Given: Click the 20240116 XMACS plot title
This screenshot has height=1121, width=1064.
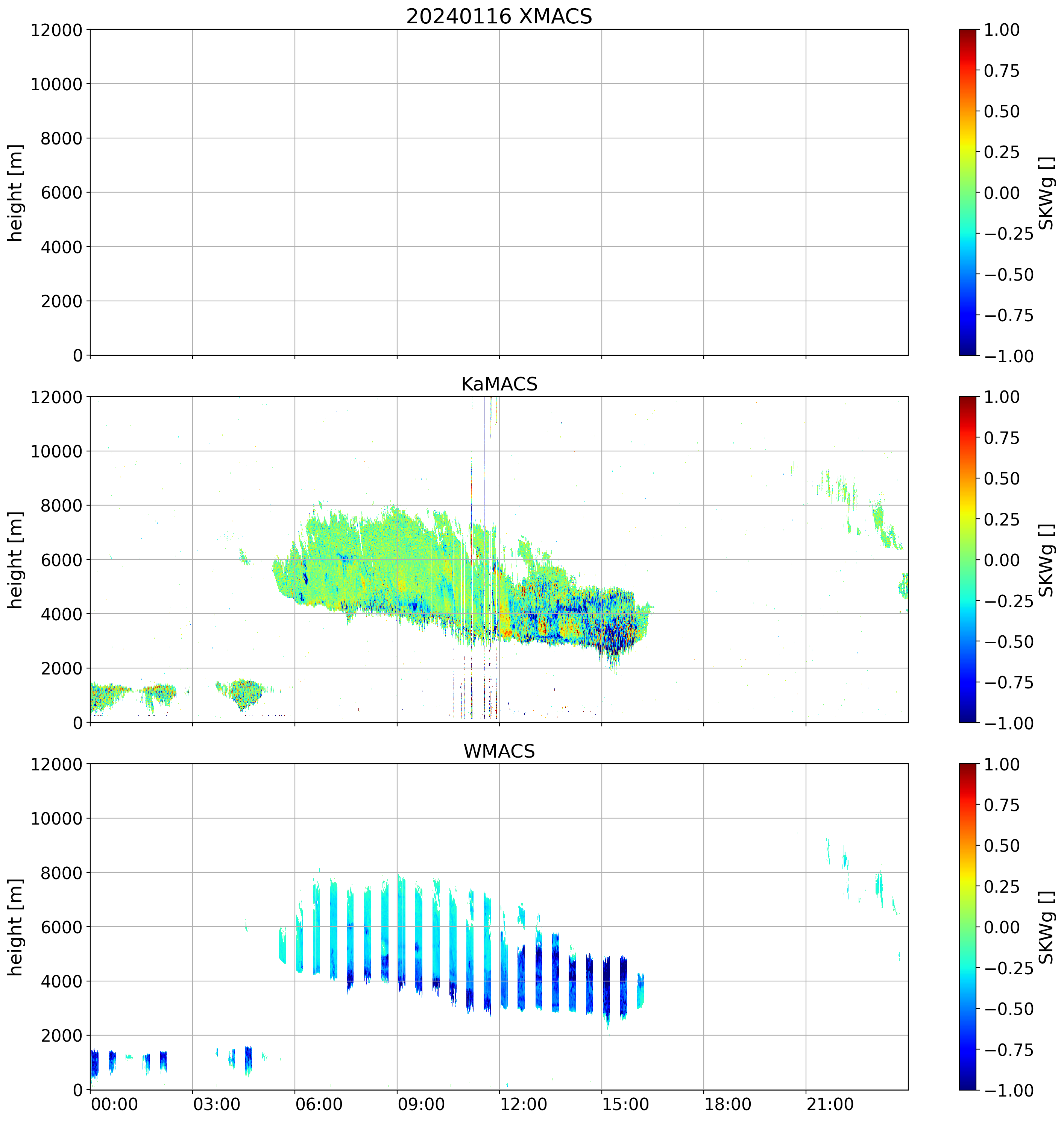Looking at the screenshot, I should (x=499, y=17).
